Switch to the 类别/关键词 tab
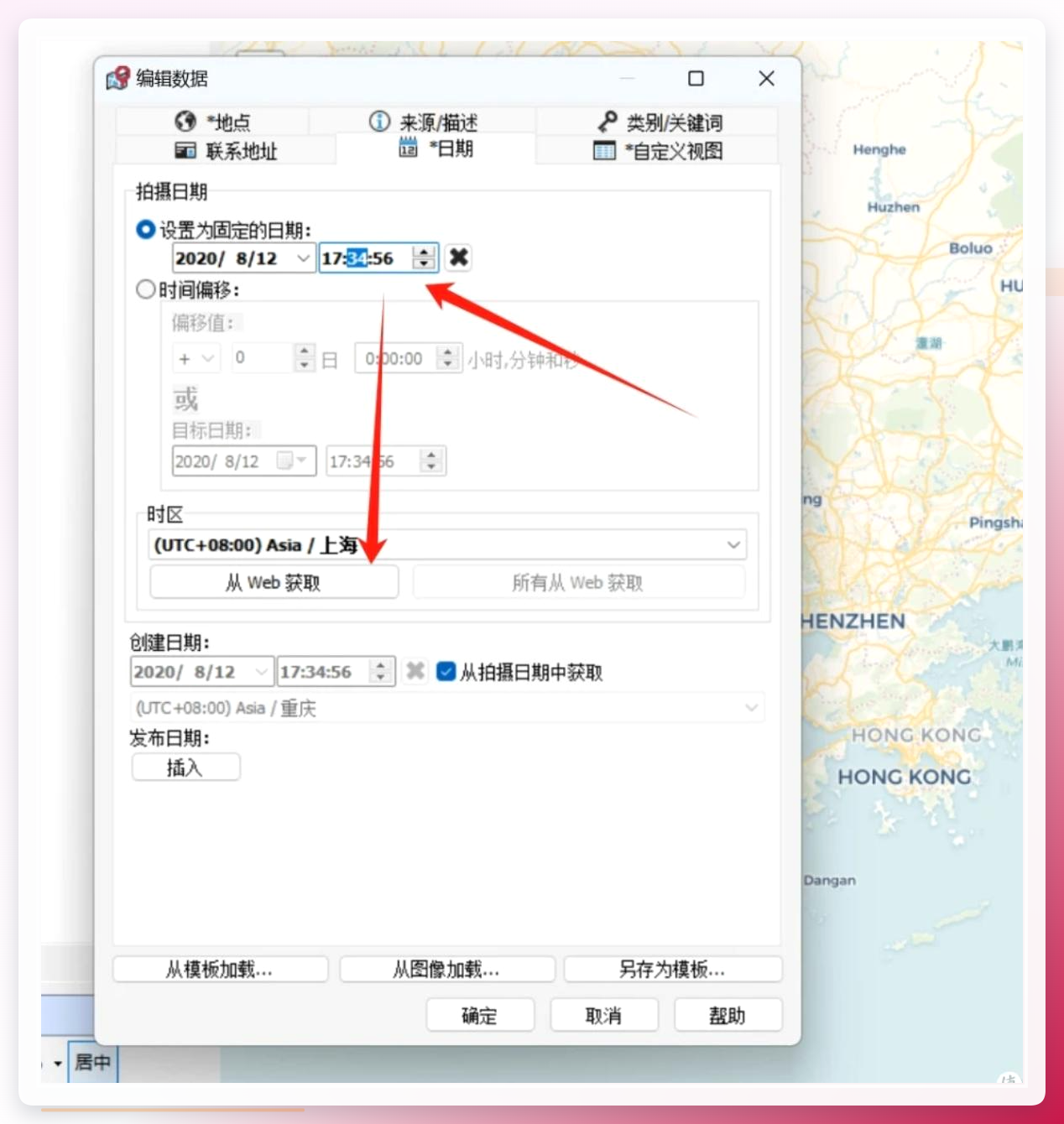 click(x=657, y=122)
